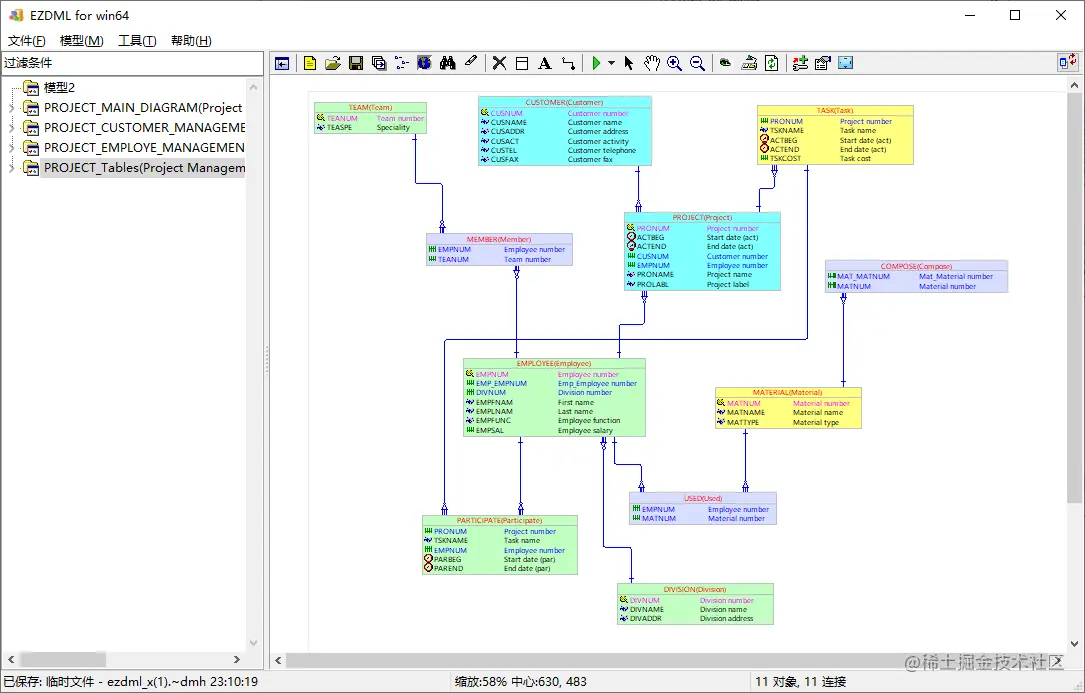
Task: Expand the PROJECT_CUSTOMER_MANAGEMENT tree node
Action: coord(11,128)
